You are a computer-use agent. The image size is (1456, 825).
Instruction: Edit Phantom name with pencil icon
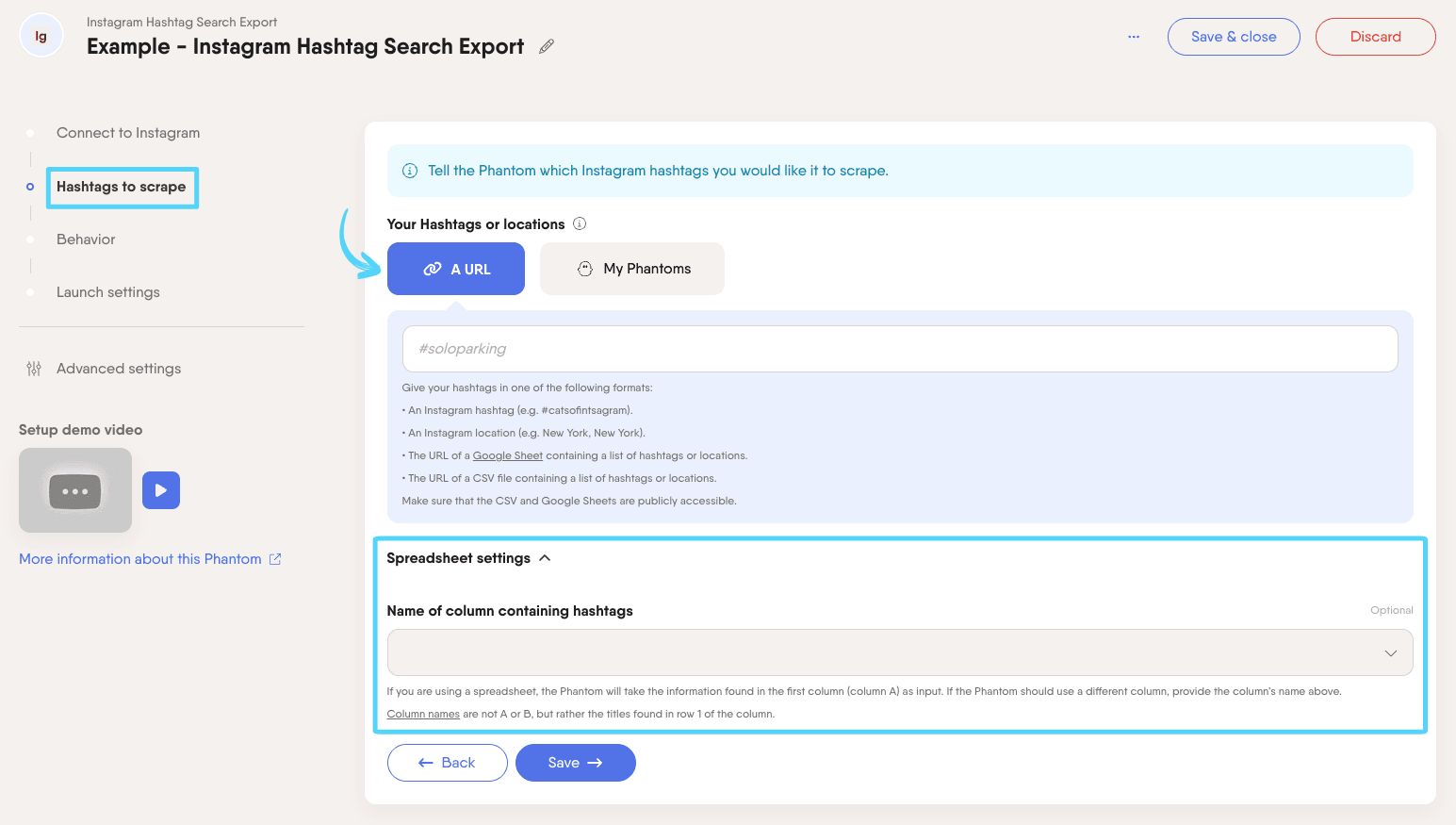click(547, 46)
